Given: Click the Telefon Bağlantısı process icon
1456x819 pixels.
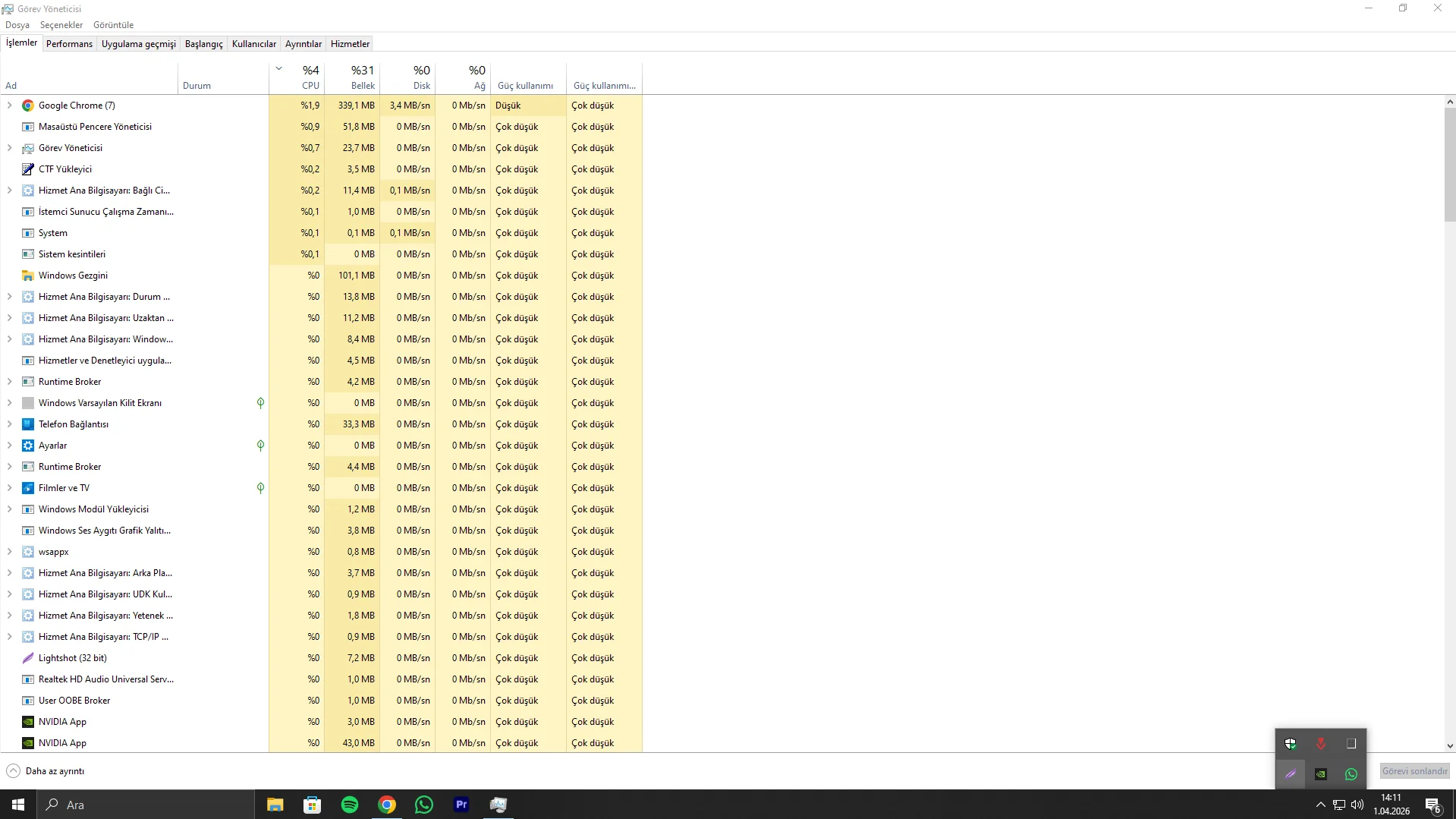Looking at the screenshot, I should click(28, 424).
